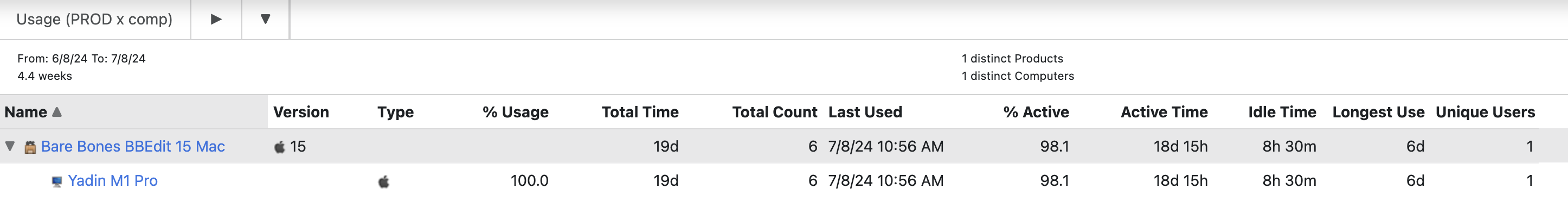Open the Bare Bones BBEdit 15 Mac link
Viewport: 1568px width, 213px height.
click(x=133, y=147)
